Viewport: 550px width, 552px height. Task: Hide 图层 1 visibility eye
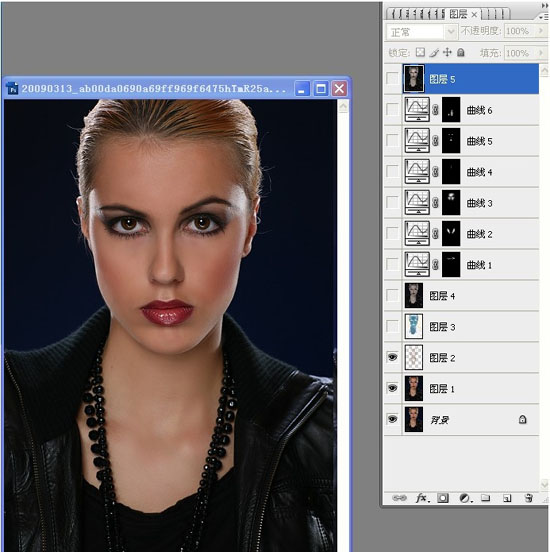392,388
